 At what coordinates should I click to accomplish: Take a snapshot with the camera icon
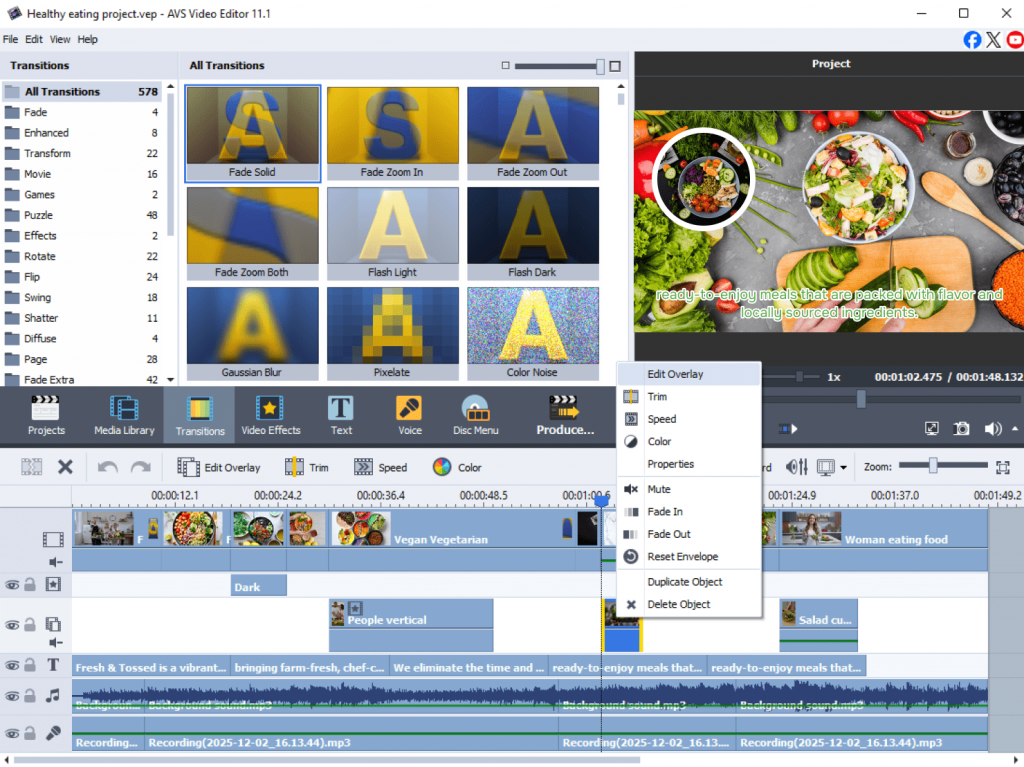pyautogui.click(x=961, y=428)
